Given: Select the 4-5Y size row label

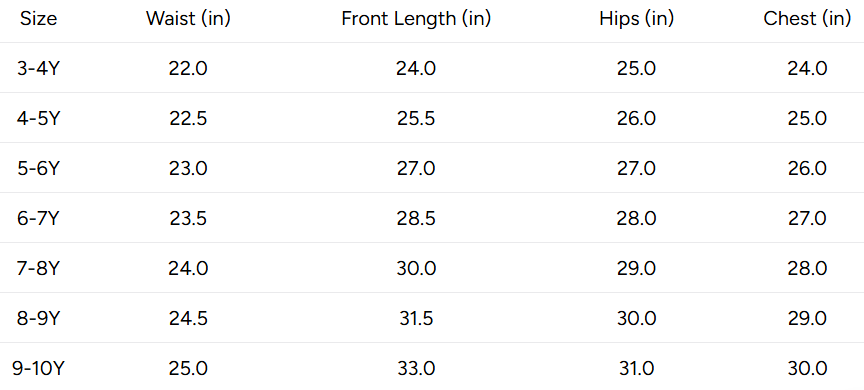Looking at the screenshot, I should click(x=39, y=119).
